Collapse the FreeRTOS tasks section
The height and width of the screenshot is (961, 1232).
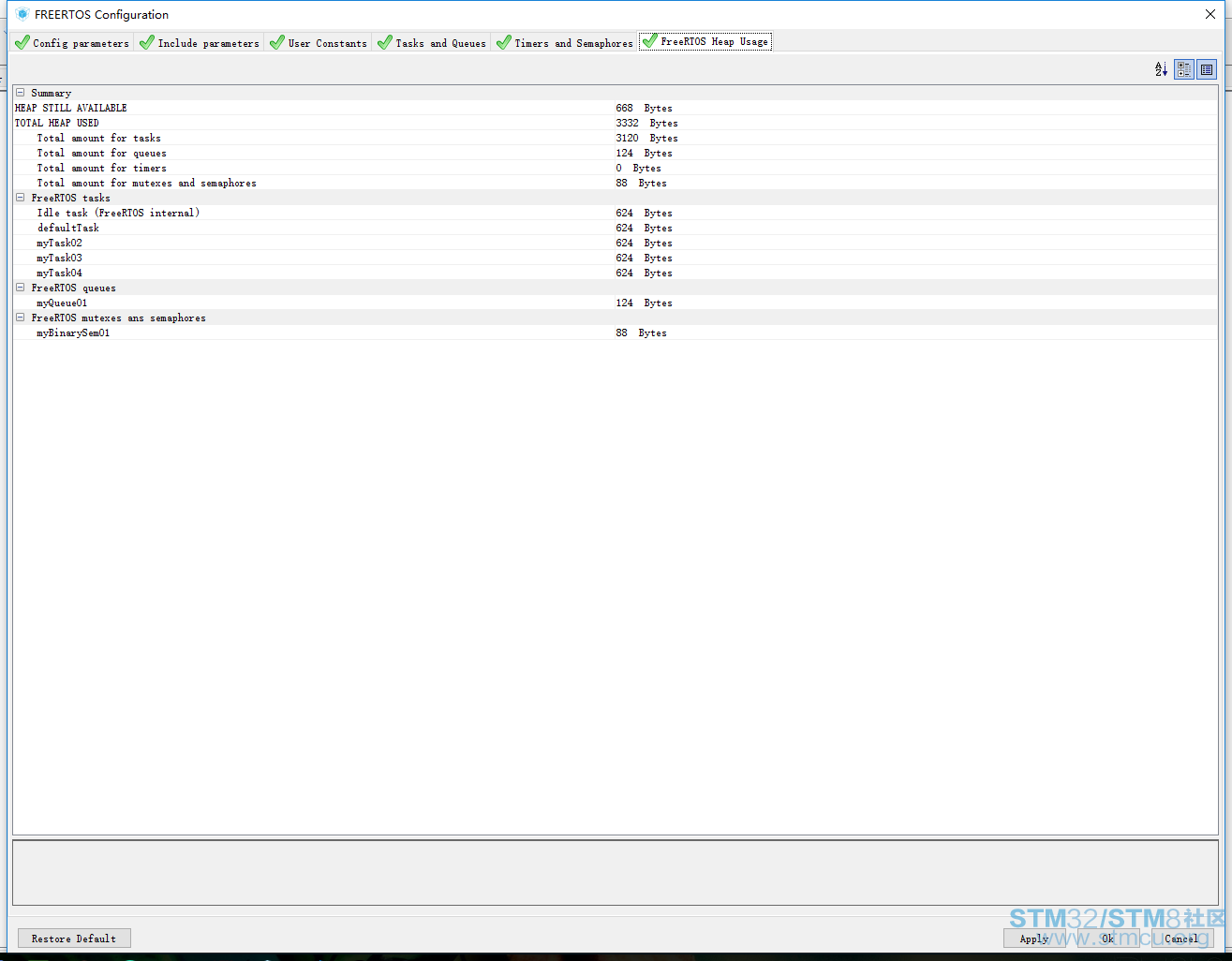pos(21,198)
